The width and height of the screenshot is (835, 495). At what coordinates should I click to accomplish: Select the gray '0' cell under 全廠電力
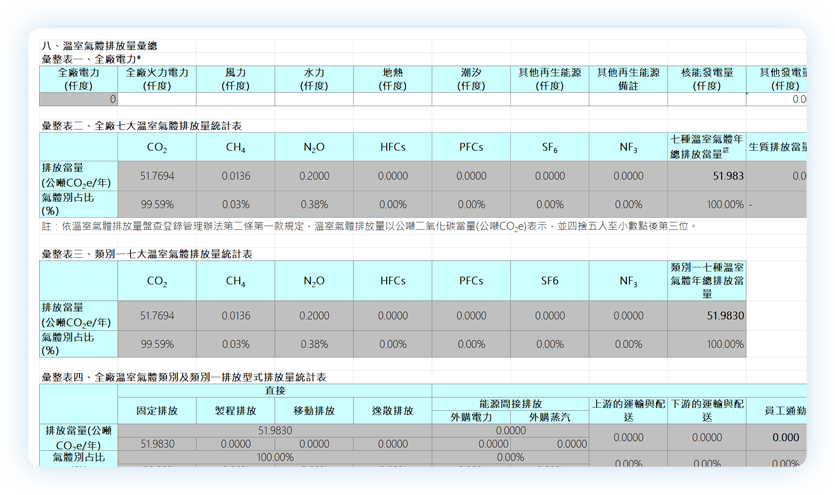click(x=78, y=99)
